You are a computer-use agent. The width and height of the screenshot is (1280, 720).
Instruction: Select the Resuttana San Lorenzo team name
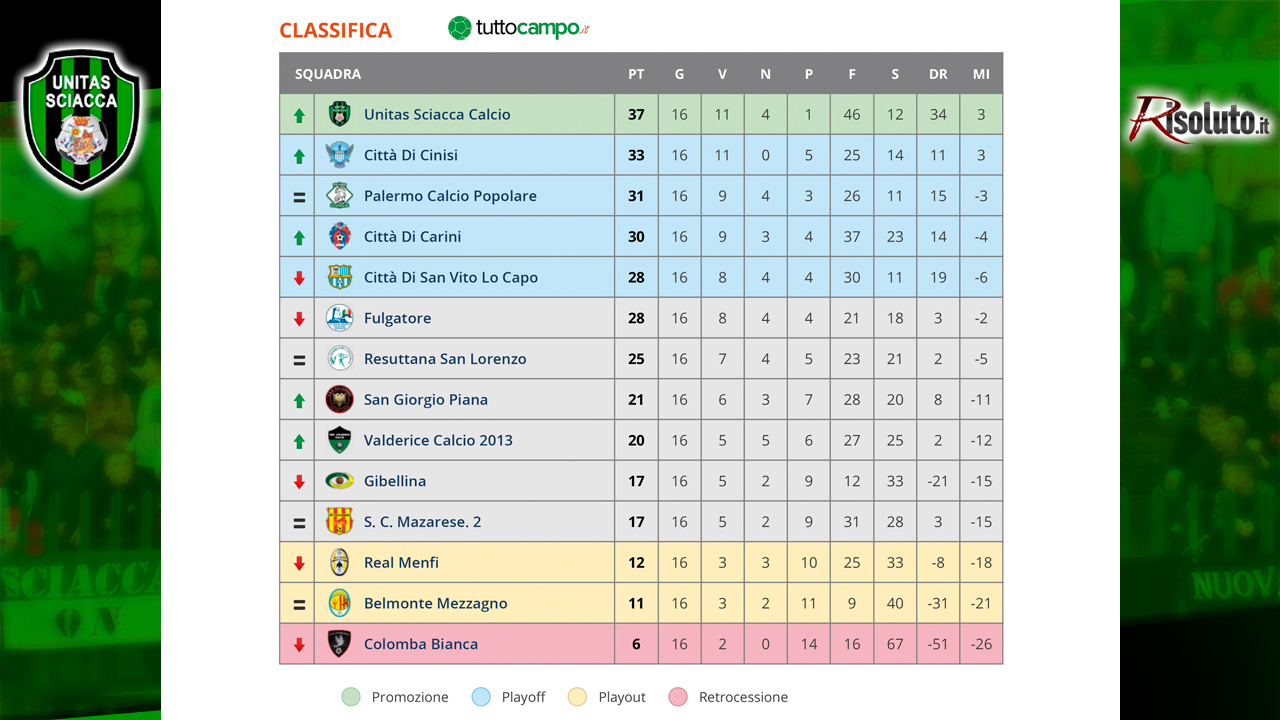click(x=445, y=359)
